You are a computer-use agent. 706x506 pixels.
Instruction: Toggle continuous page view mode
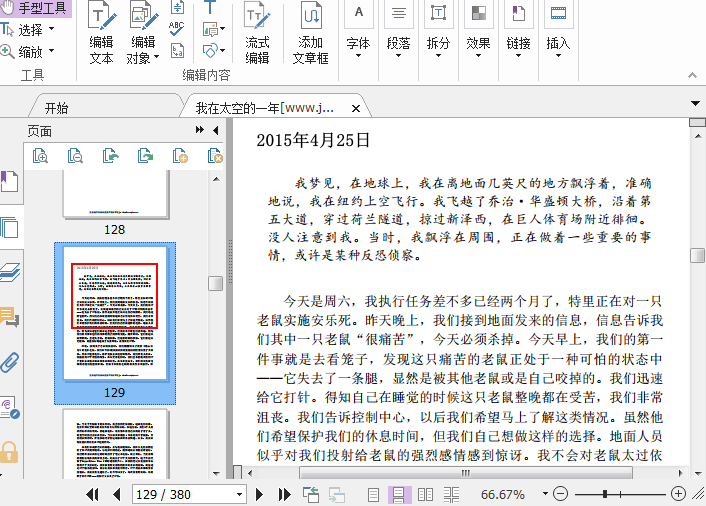pos(399,495)
